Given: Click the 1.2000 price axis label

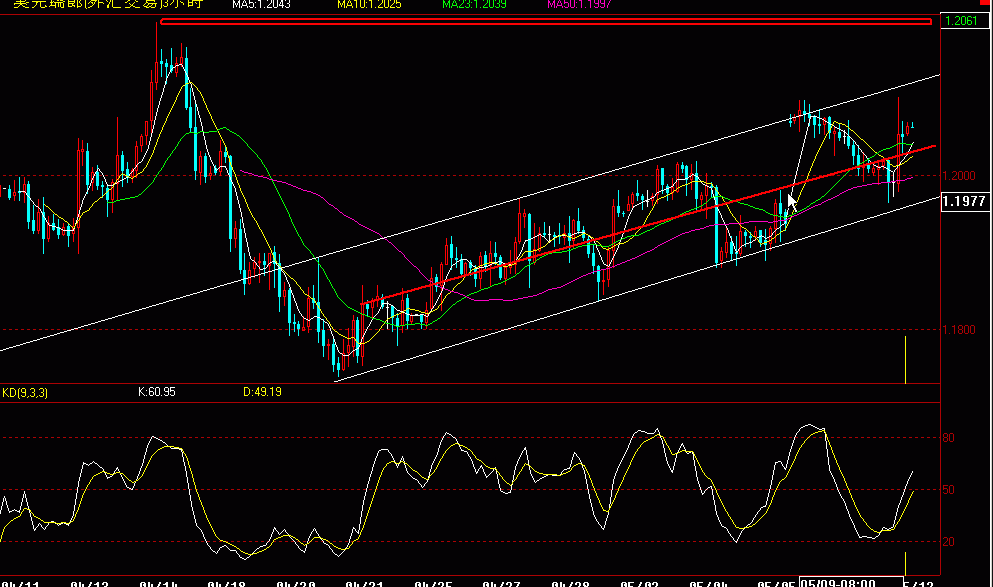Looking at the screenshot, I should (962, 176).
